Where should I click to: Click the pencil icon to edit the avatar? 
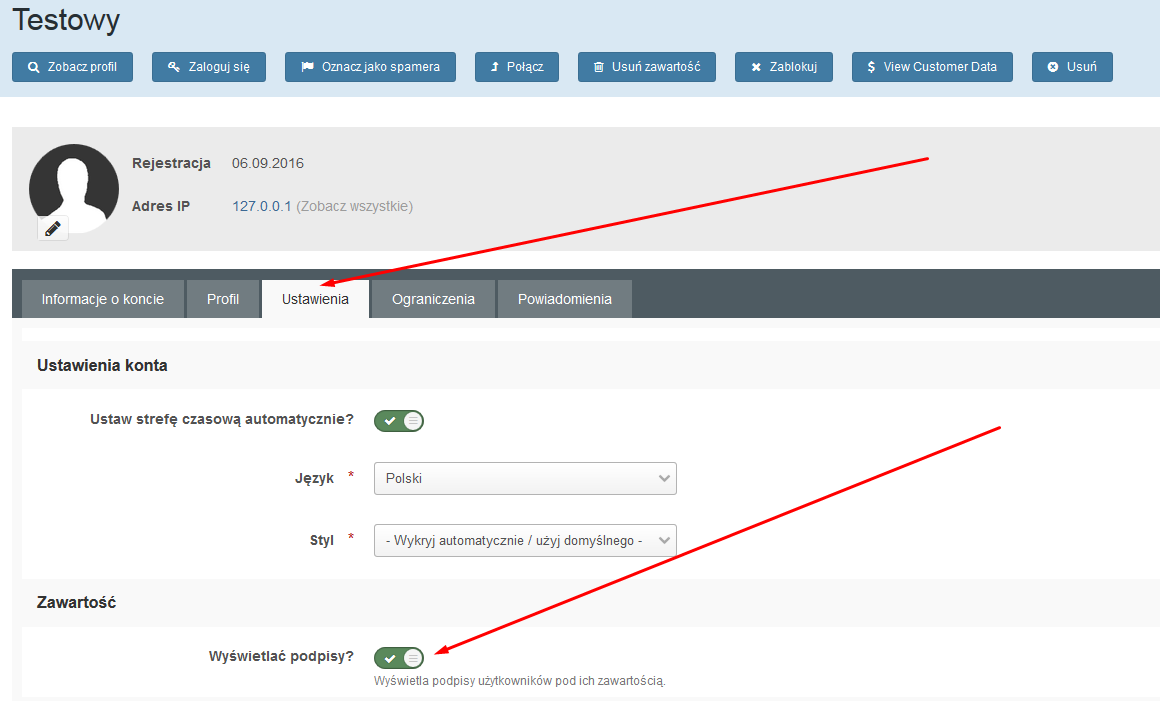click(x=53, y=228)
